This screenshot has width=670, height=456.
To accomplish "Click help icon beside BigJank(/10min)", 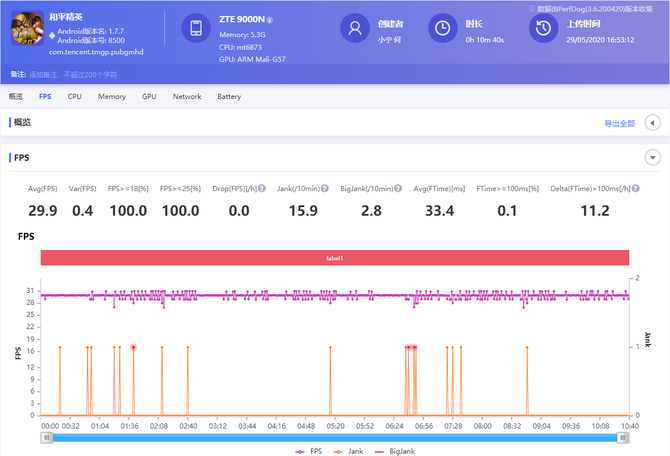I will [397, 188].
